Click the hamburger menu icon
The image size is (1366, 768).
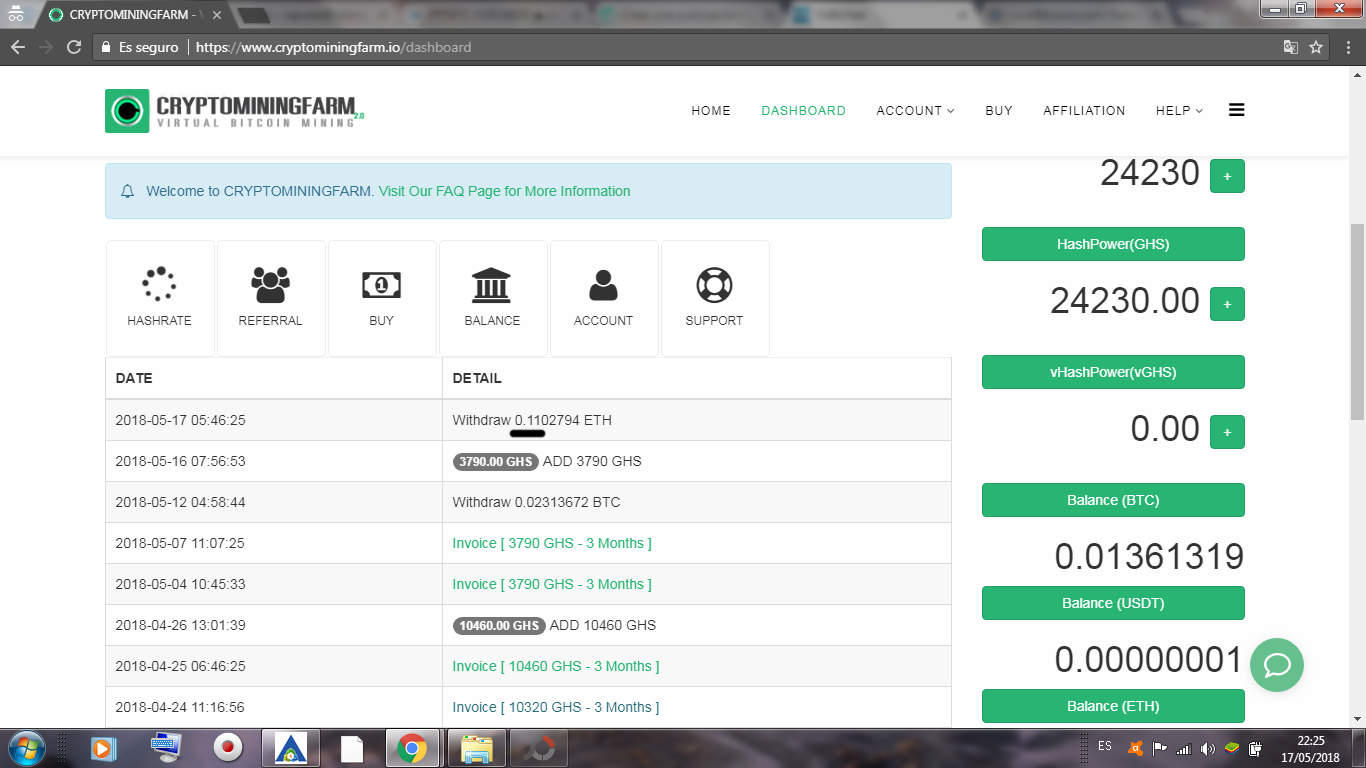point(1236,110)
